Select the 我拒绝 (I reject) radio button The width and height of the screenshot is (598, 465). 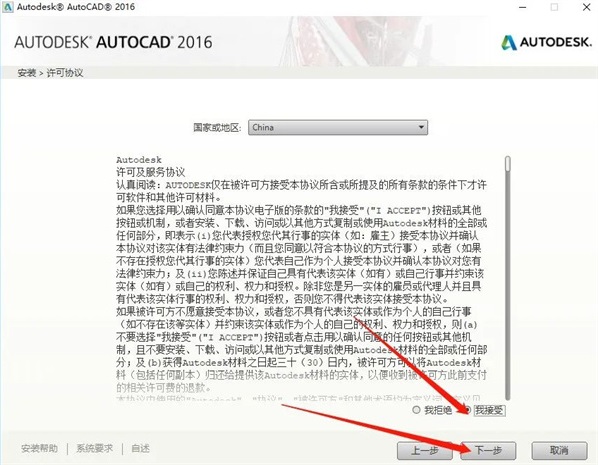pyautogui.click(x=416, y=410)
